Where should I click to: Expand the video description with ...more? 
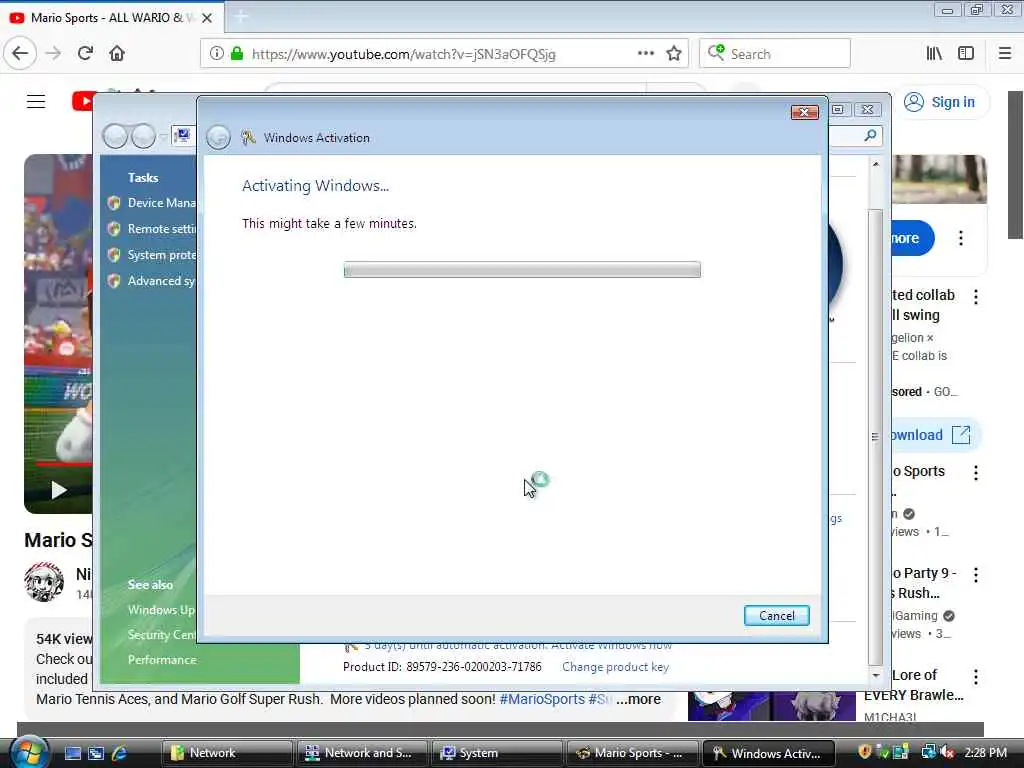(639, 699)
